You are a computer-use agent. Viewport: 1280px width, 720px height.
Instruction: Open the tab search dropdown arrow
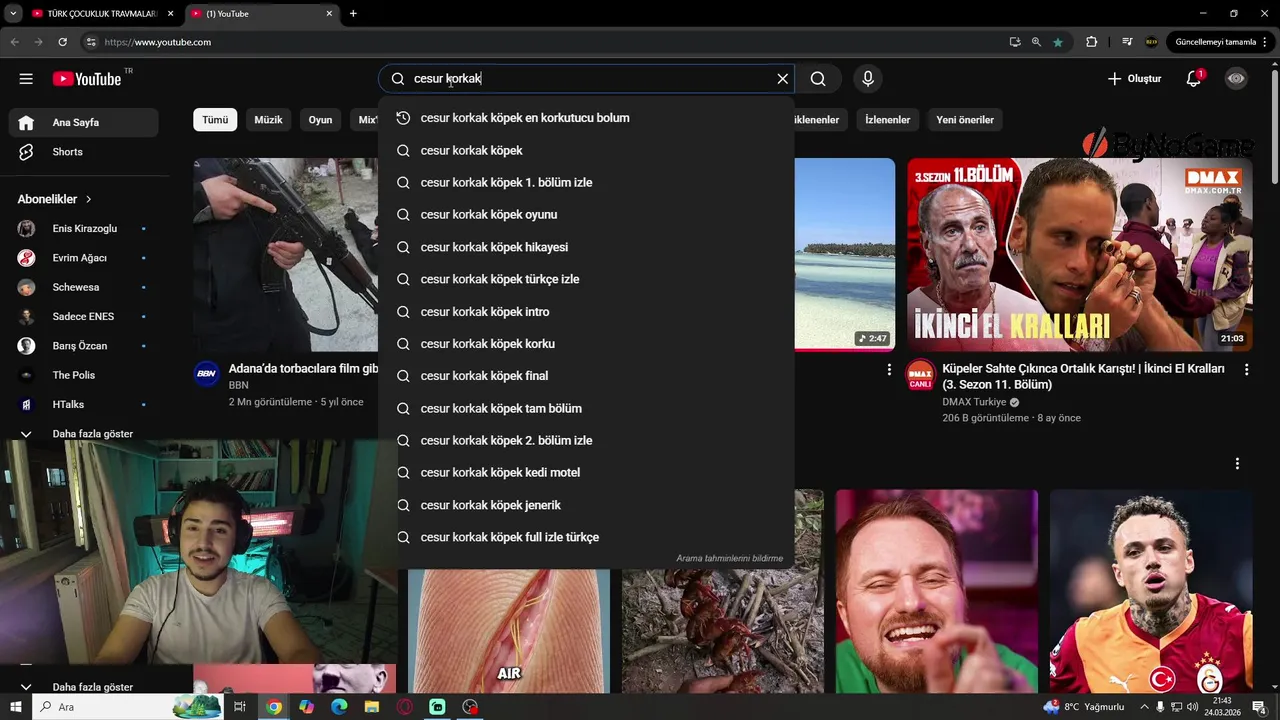click(x=13, y=14)
